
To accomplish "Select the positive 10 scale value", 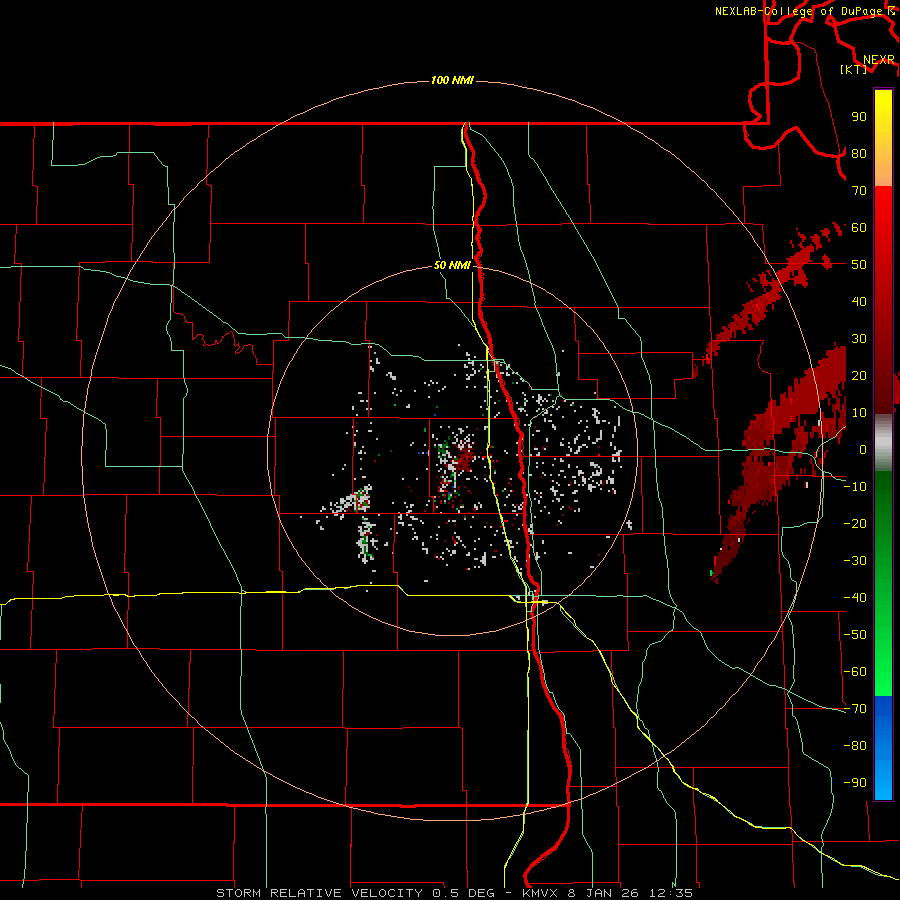I will 859,413.
